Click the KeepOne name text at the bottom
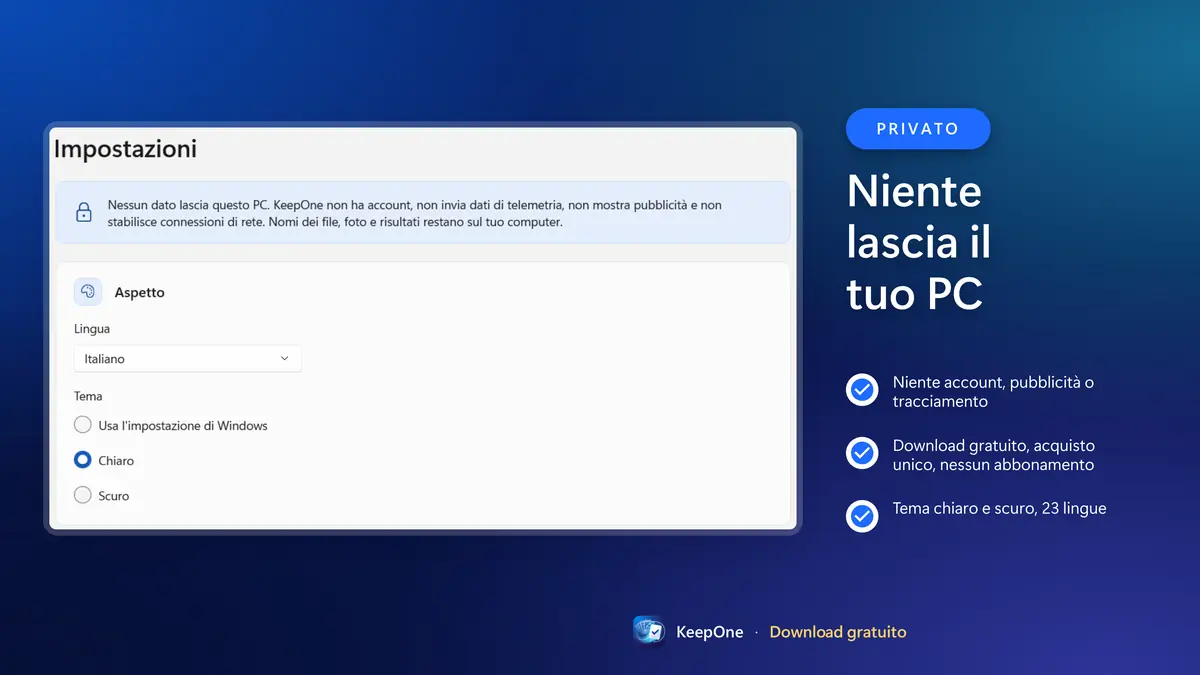1200x675 pixels. pos(710,632)
